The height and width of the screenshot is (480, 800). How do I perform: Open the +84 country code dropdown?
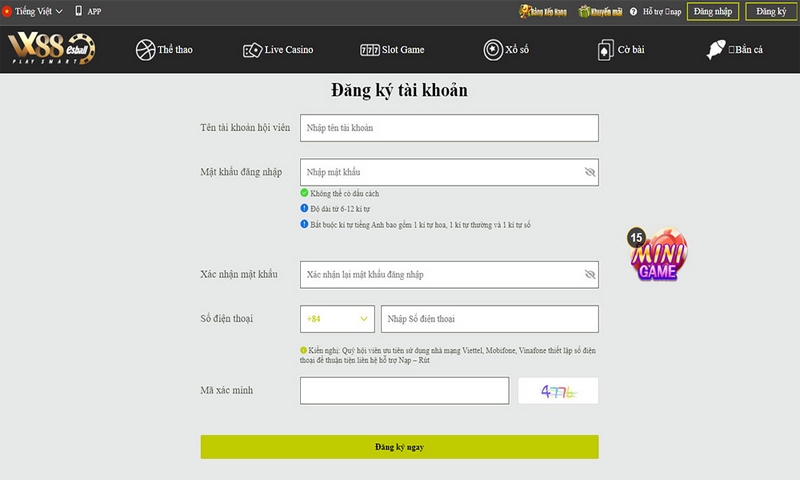click(337, 319)
